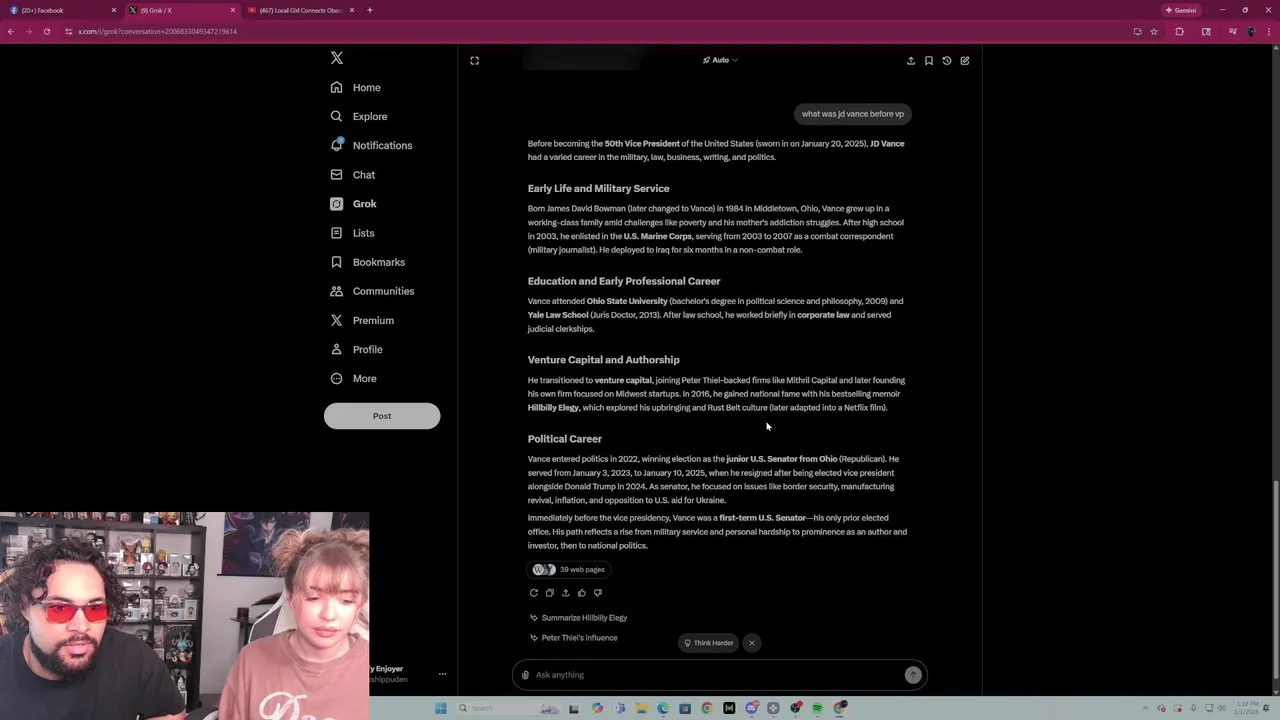This screenshot has width=1280, height=720.
Task: Click the 'Education and Early Professional Career' heading
Action: 624,282
